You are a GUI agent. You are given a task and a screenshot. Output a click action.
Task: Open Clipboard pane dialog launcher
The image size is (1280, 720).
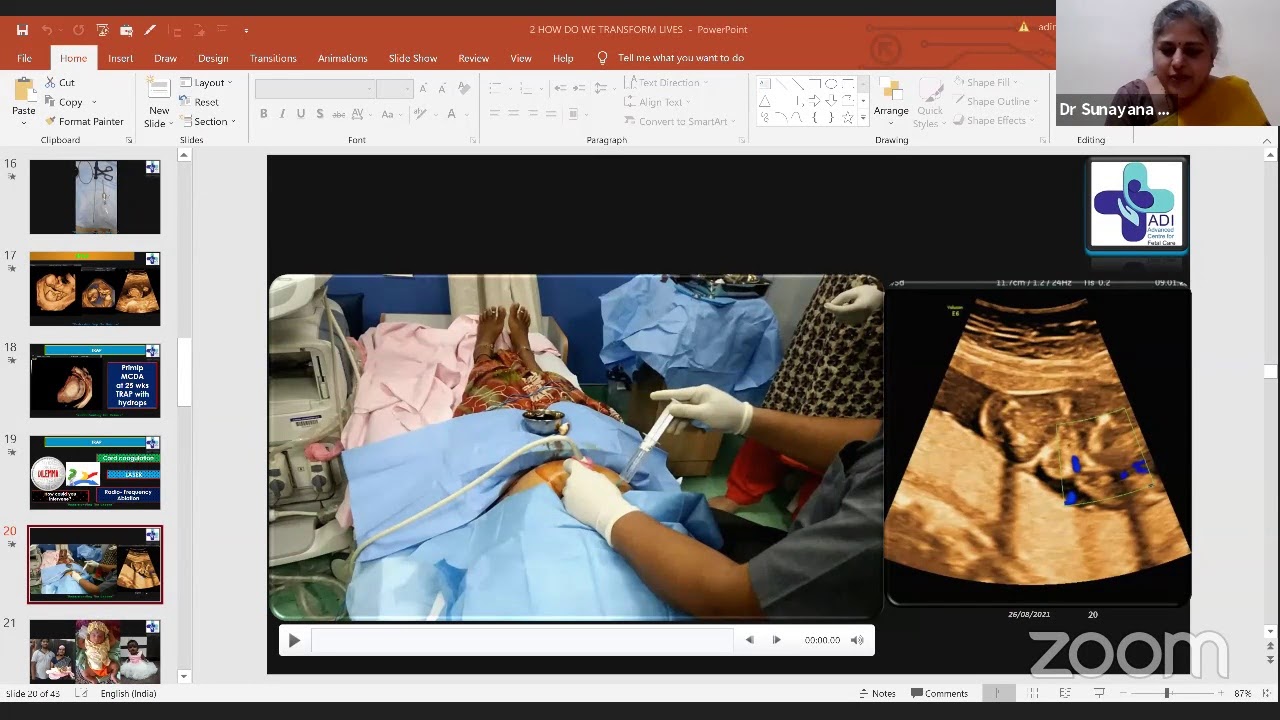[129, 140]
